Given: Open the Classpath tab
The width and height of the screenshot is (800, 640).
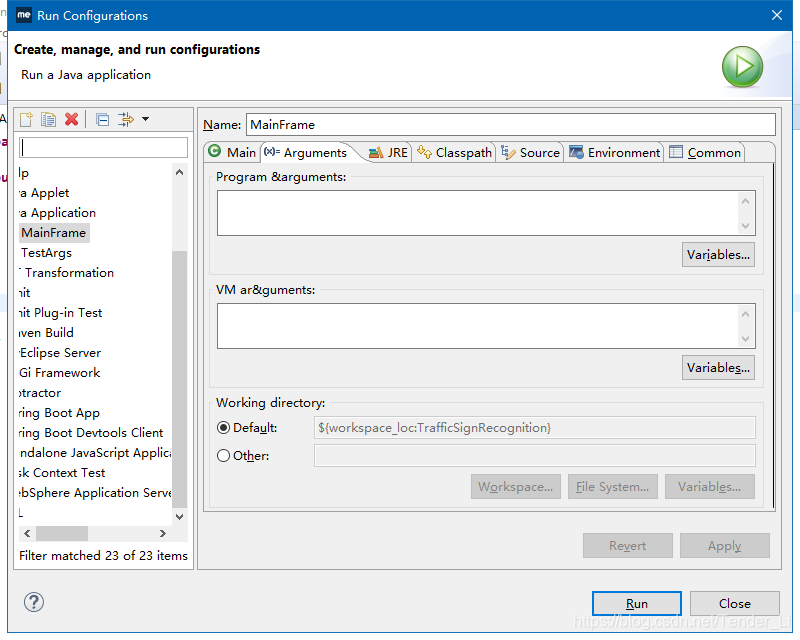Looking at the screenshot, I should (455, 152).
